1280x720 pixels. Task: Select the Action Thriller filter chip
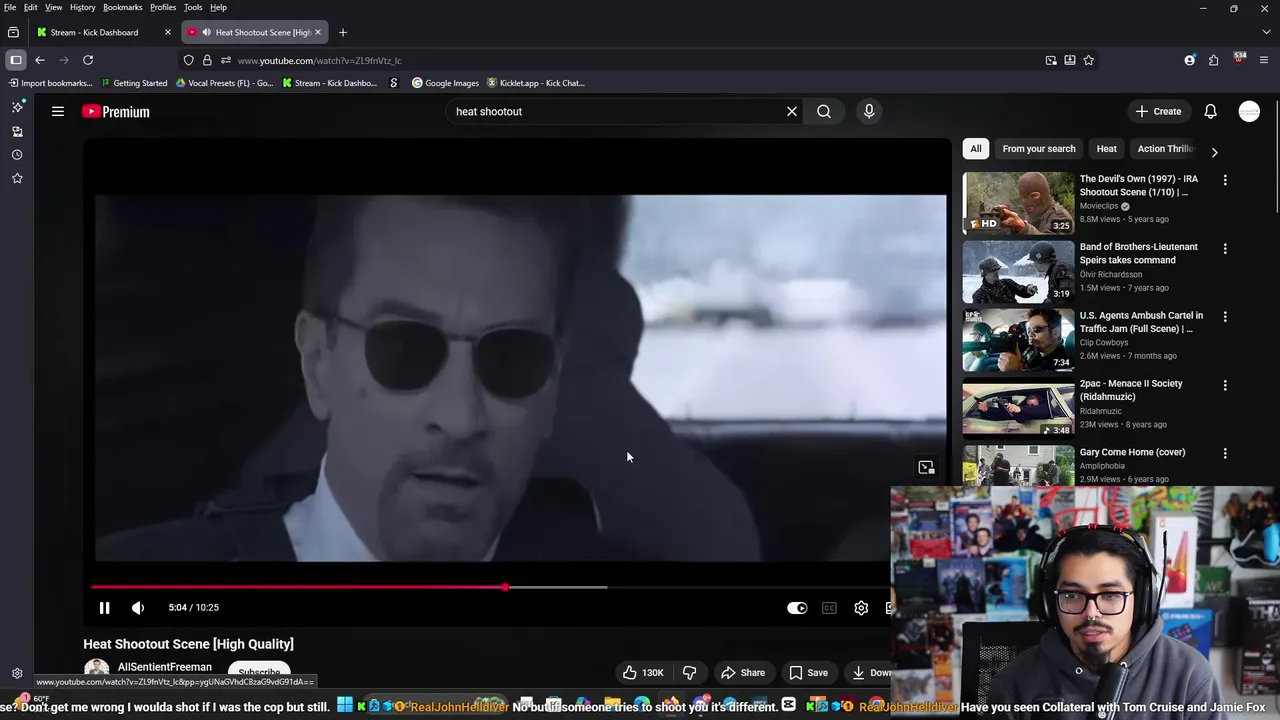(x=1165, y=149)
